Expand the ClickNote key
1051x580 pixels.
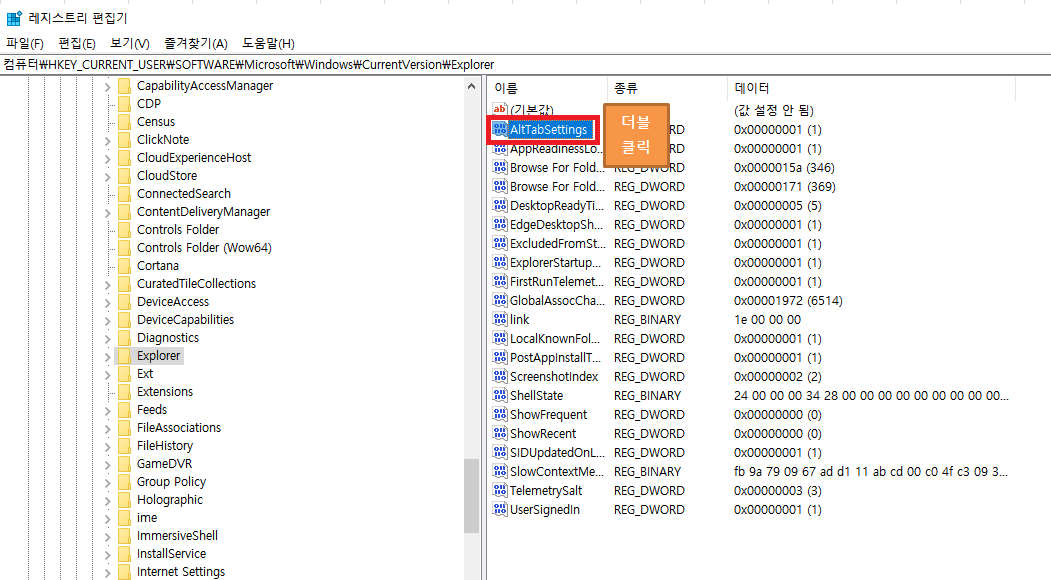(108, 140)
